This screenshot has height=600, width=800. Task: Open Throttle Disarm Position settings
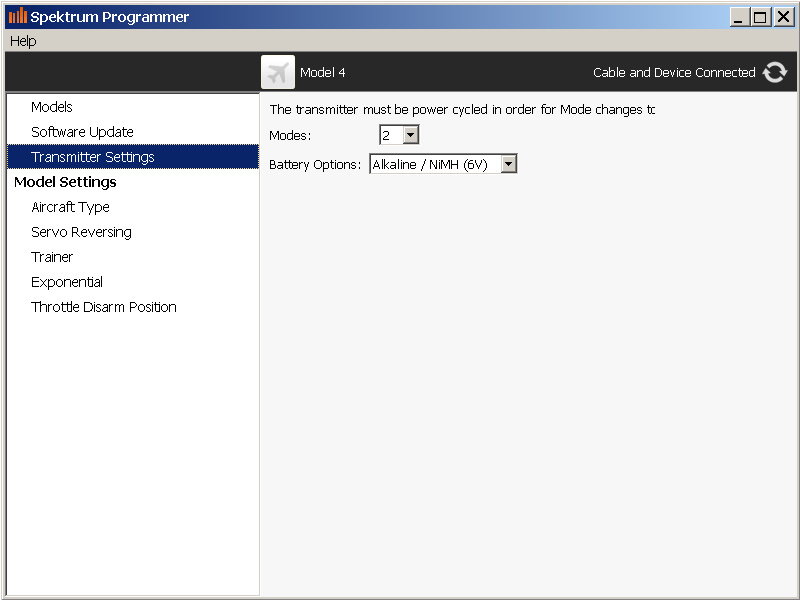pos(133,307)
